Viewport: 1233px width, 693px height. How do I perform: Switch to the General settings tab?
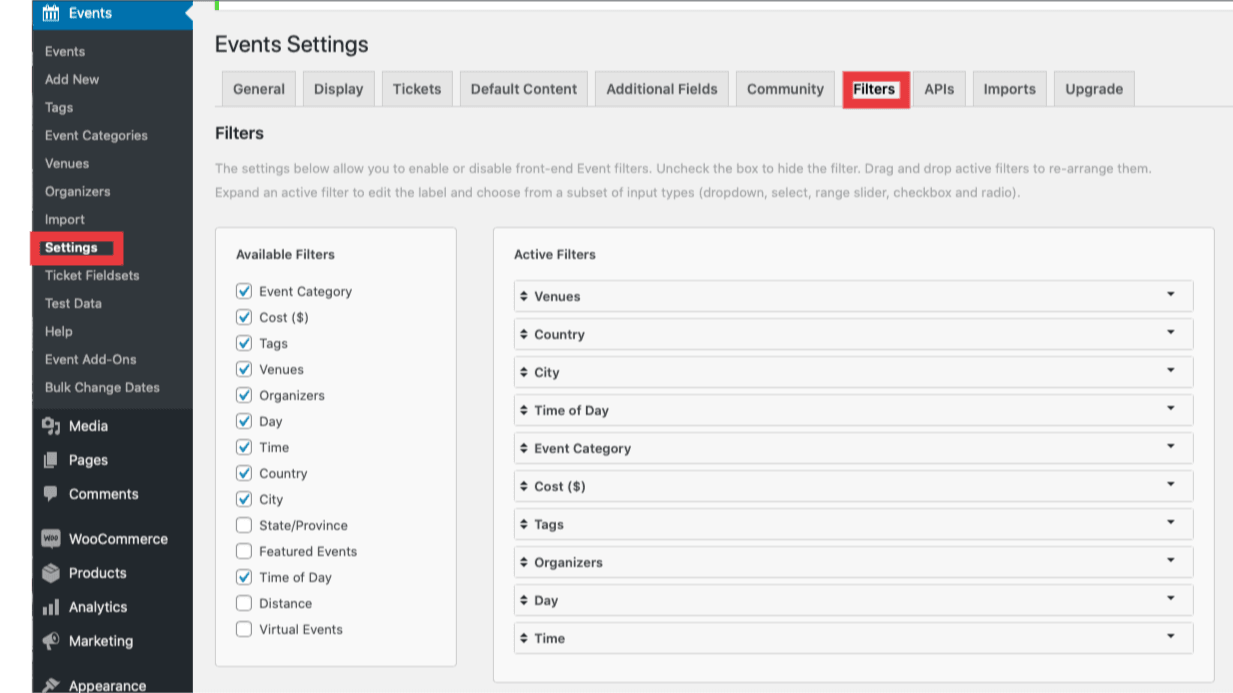click(259, 89)
